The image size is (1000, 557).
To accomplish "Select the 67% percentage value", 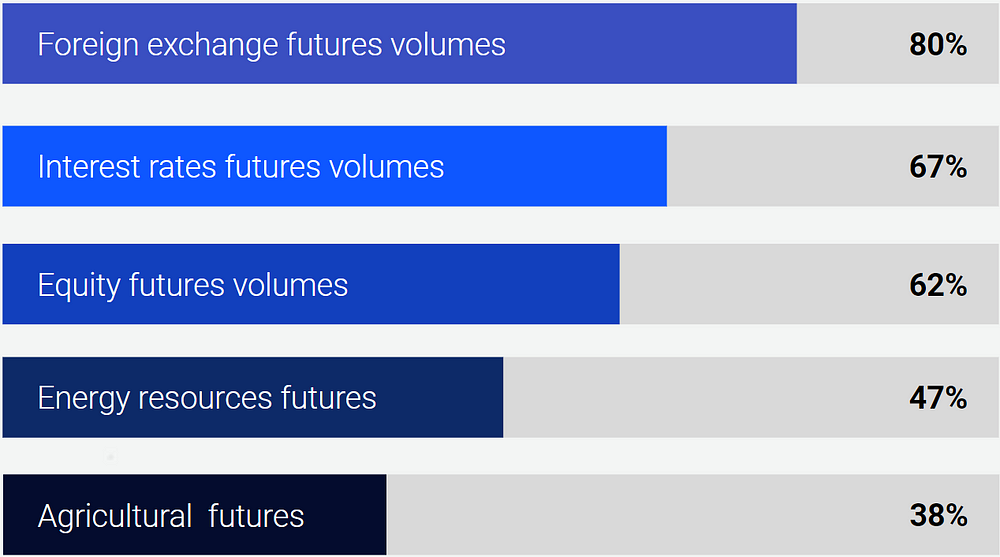I will [x=938, y=167].
